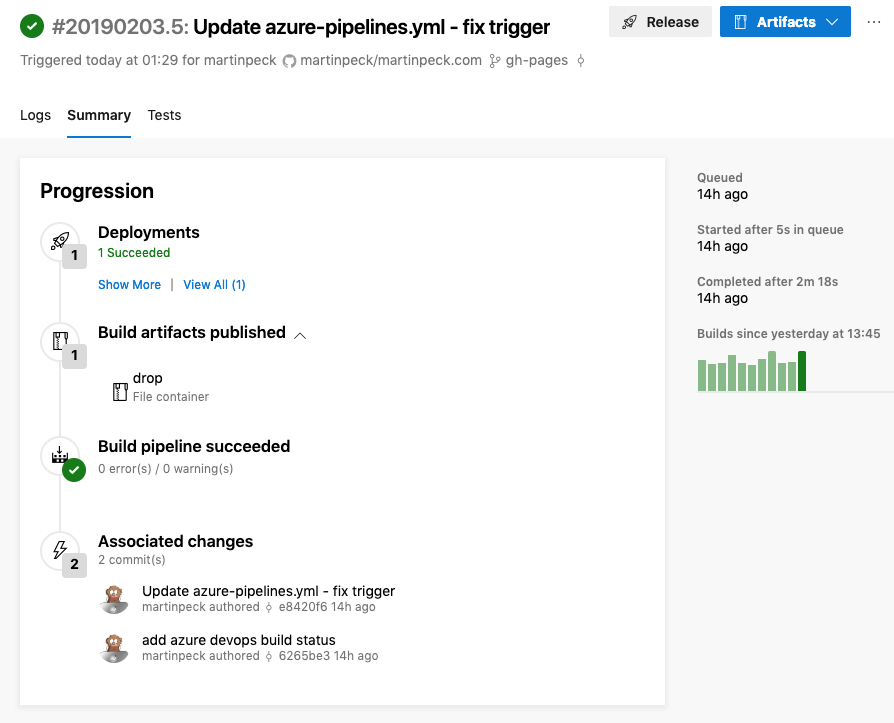Click the green build succeeded status icon in title
Image resolution: width=894 pixels, height=723 pixels.
(x=32, y=26)
